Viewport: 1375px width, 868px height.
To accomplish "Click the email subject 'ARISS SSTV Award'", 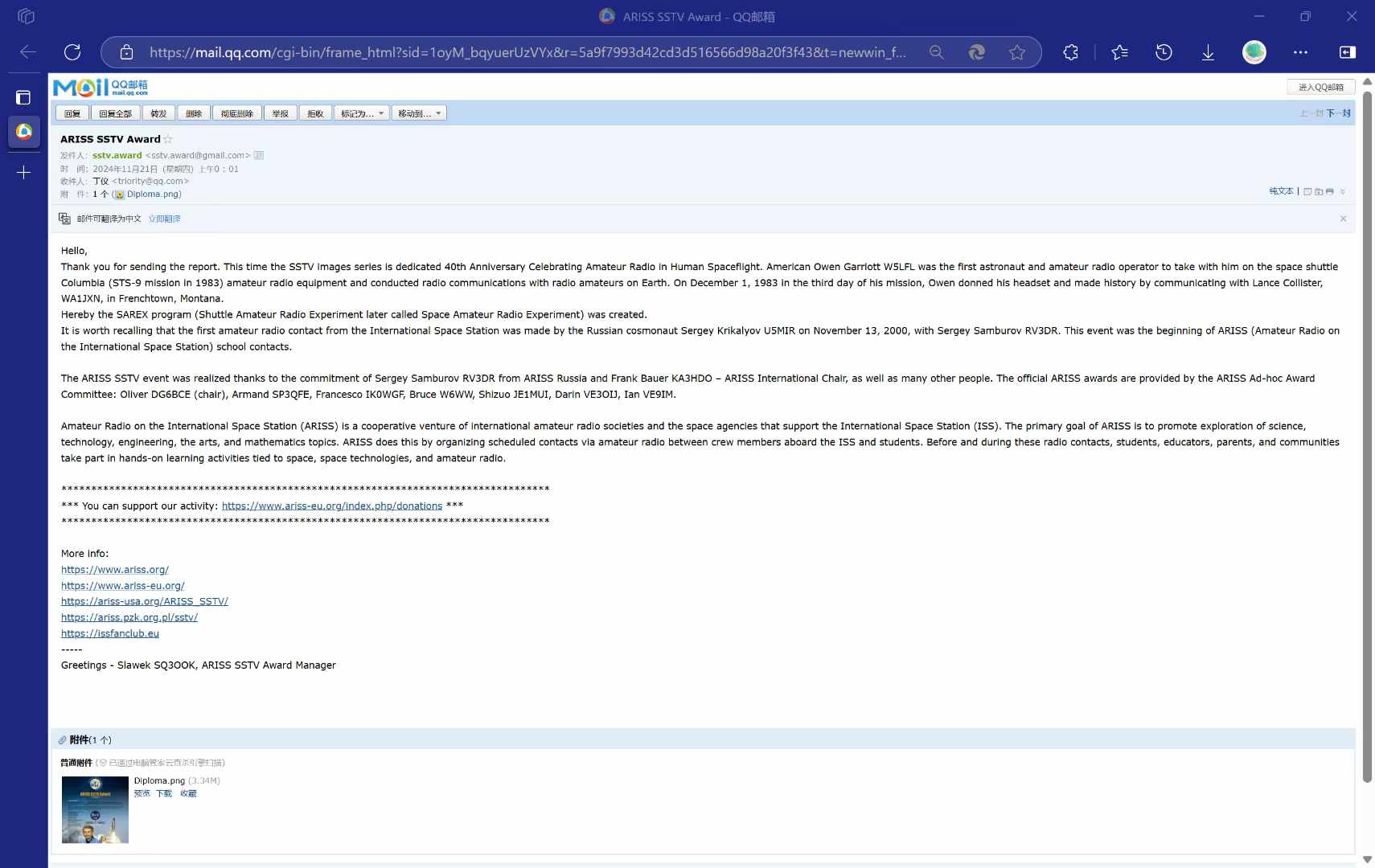I will [x=110, y=139].
